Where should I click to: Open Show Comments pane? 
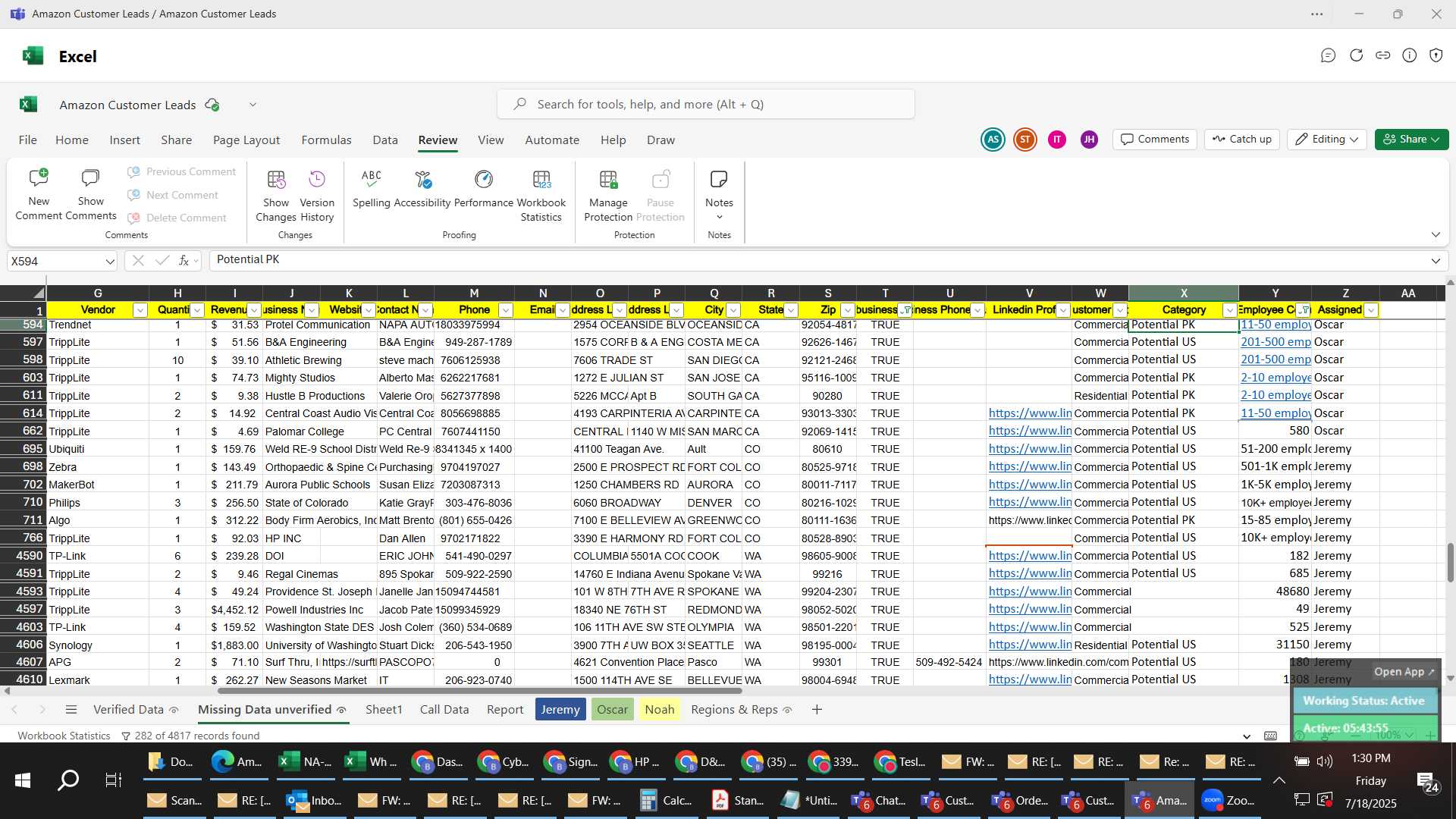click(x=90, y=194)
